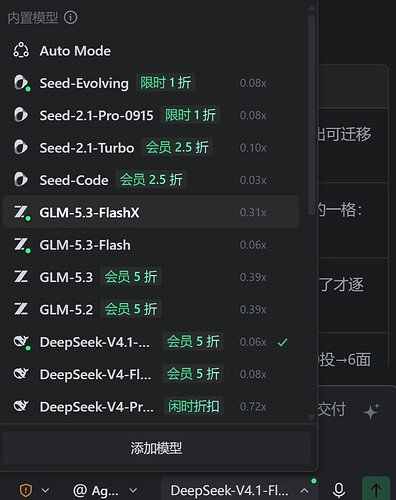The height and width of the screenshot is (500, 396).
Task: Click the 闲时折扣 tag on DeepSeek-V4-Pr
Action: 194,406
